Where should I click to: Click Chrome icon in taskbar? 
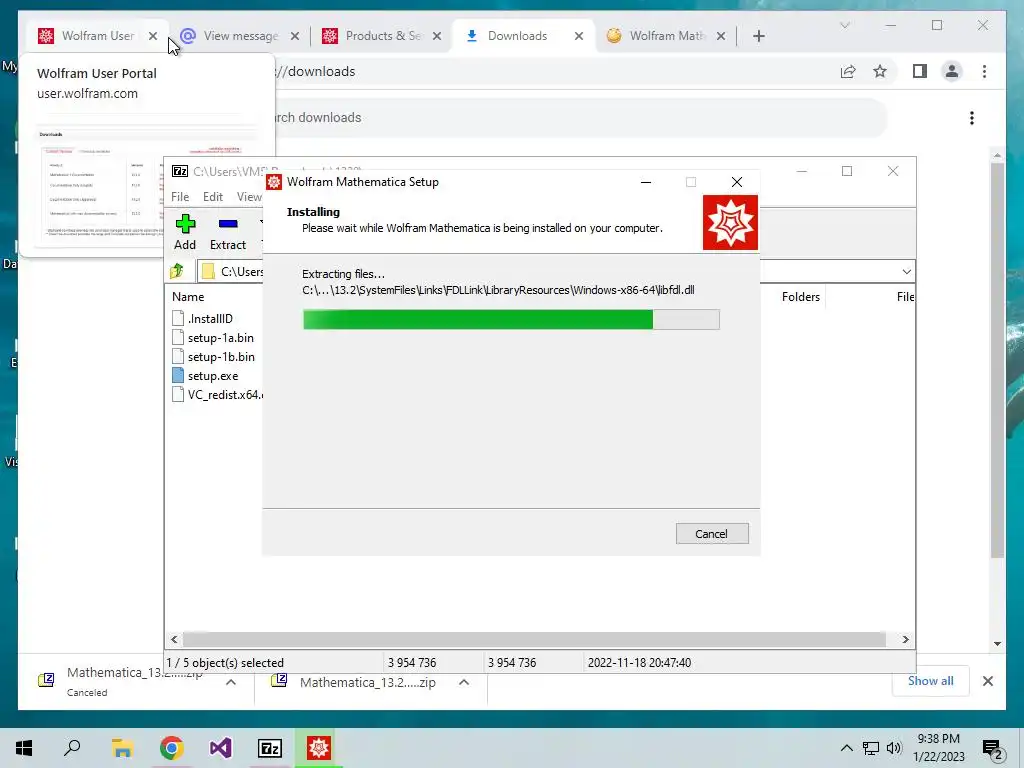[x=171, y=748]
